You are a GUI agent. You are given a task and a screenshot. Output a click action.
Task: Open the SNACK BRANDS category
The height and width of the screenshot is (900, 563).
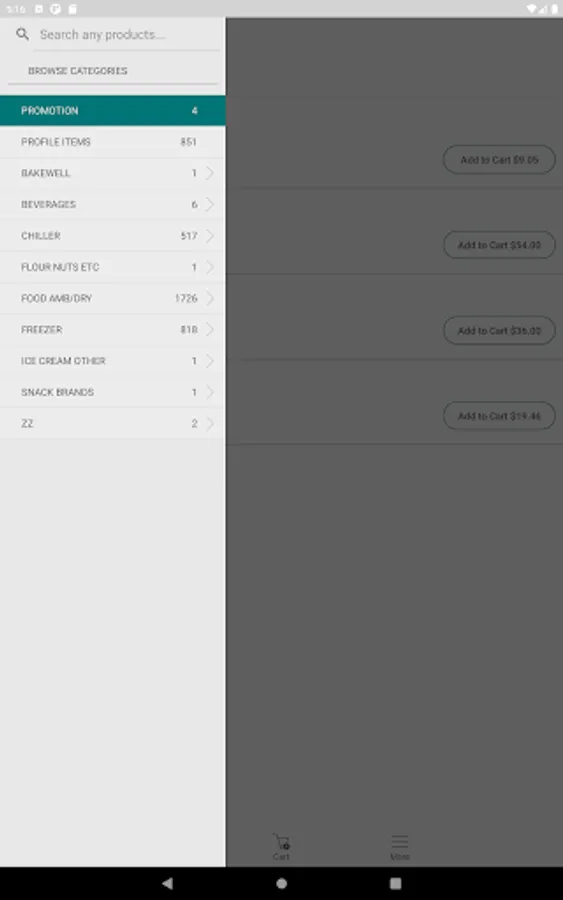tap(112, 392)
